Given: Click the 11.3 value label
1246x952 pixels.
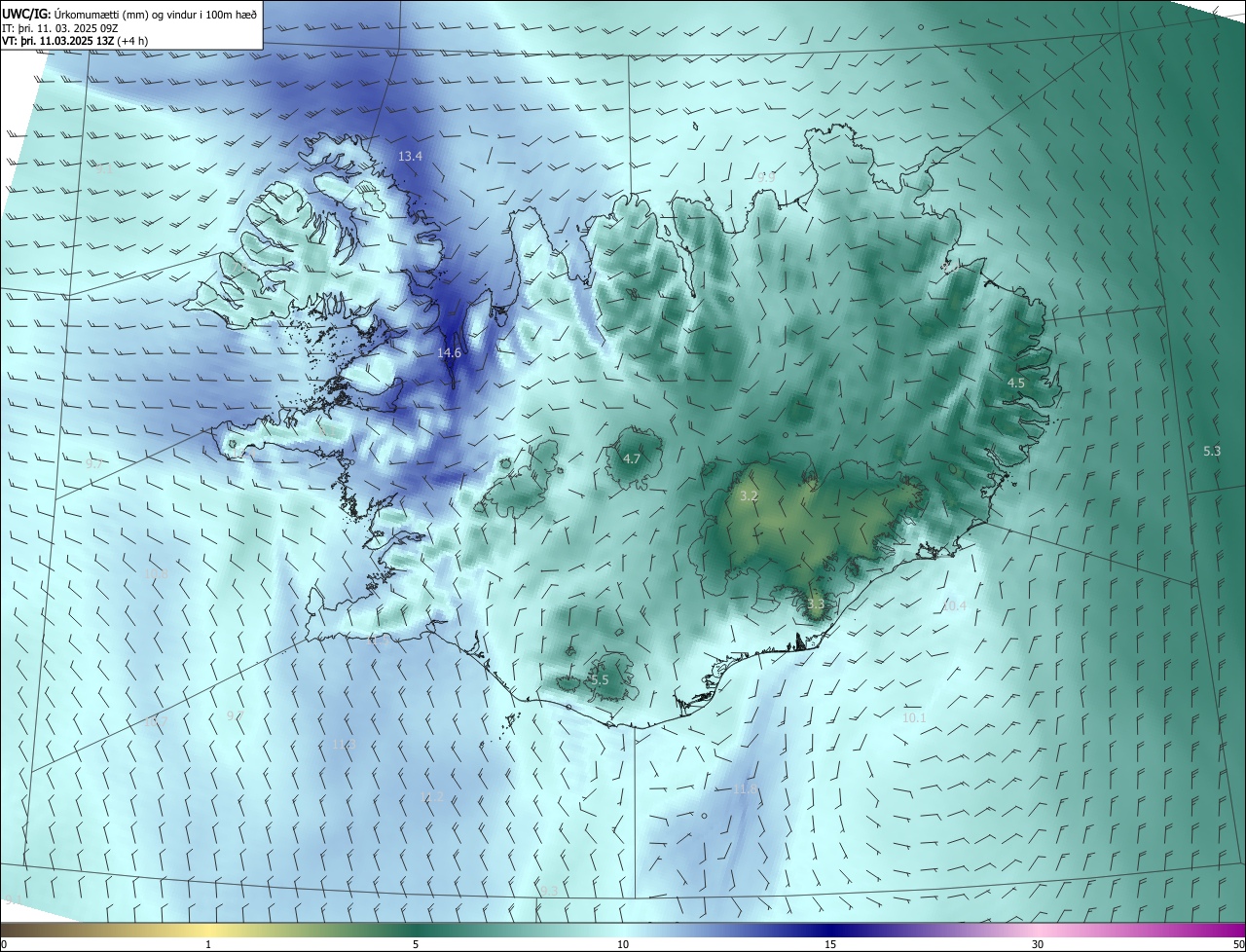Looking at the screenshot, I should pos(345,744).
